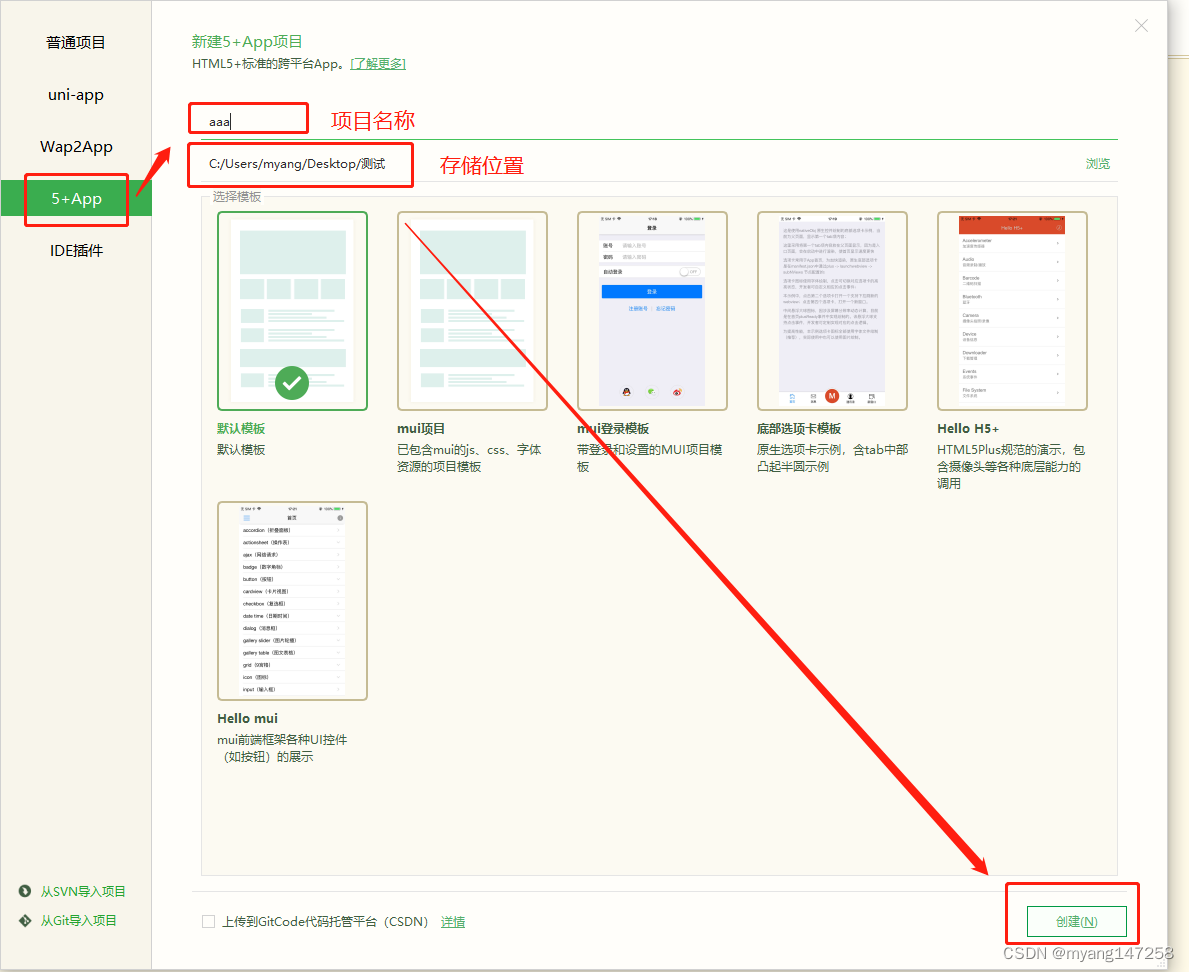Screen dimensions: 1189x972
Task: Click the Hello H5+ title text
Action: pyautogui.click(x=968, y=428)
